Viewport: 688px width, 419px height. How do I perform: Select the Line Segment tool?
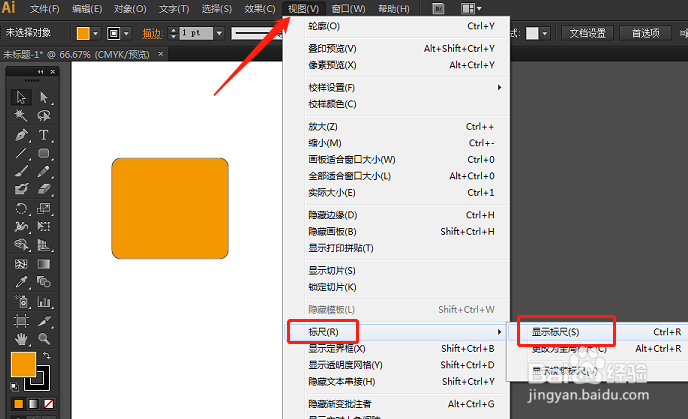tap(21, 153)
